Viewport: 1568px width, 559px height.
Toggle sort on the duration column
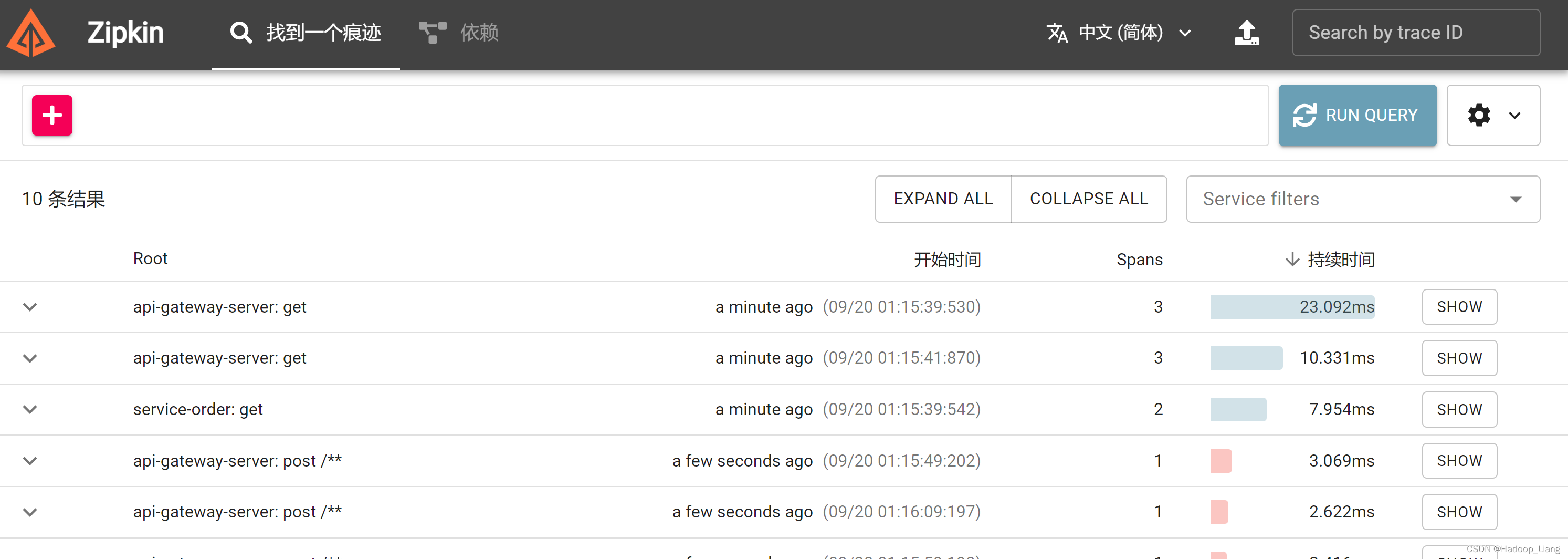[x=1330, y=260]
